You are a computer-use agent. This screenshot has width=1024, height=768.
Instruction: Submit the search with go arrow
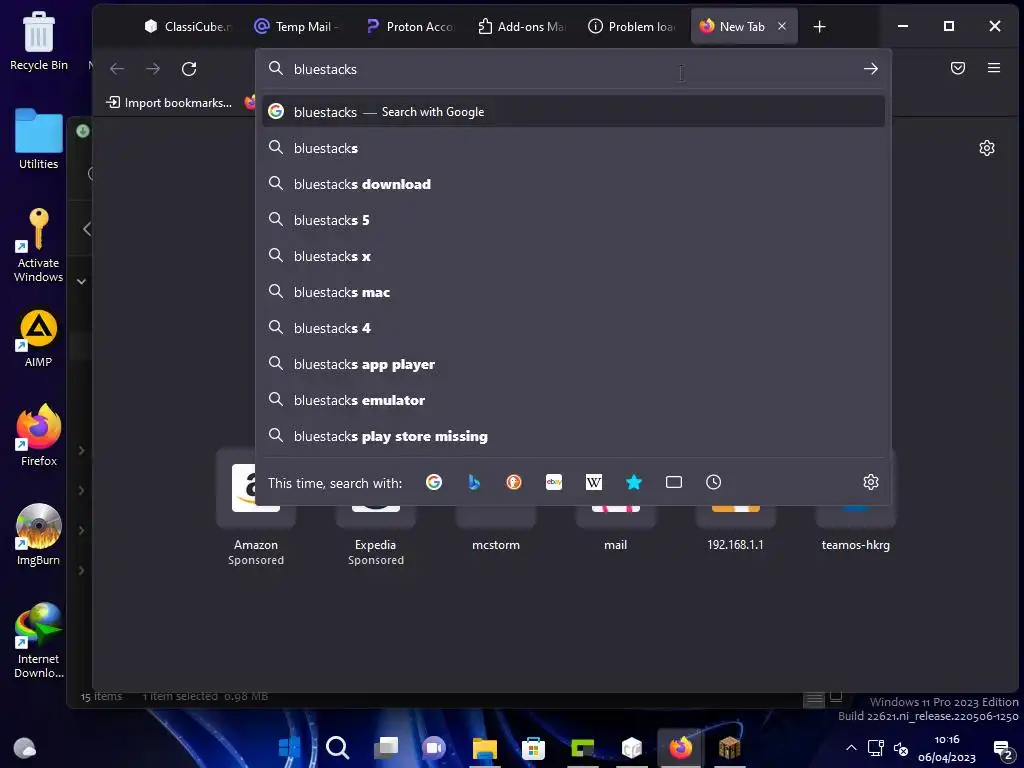tap(870, 69)
